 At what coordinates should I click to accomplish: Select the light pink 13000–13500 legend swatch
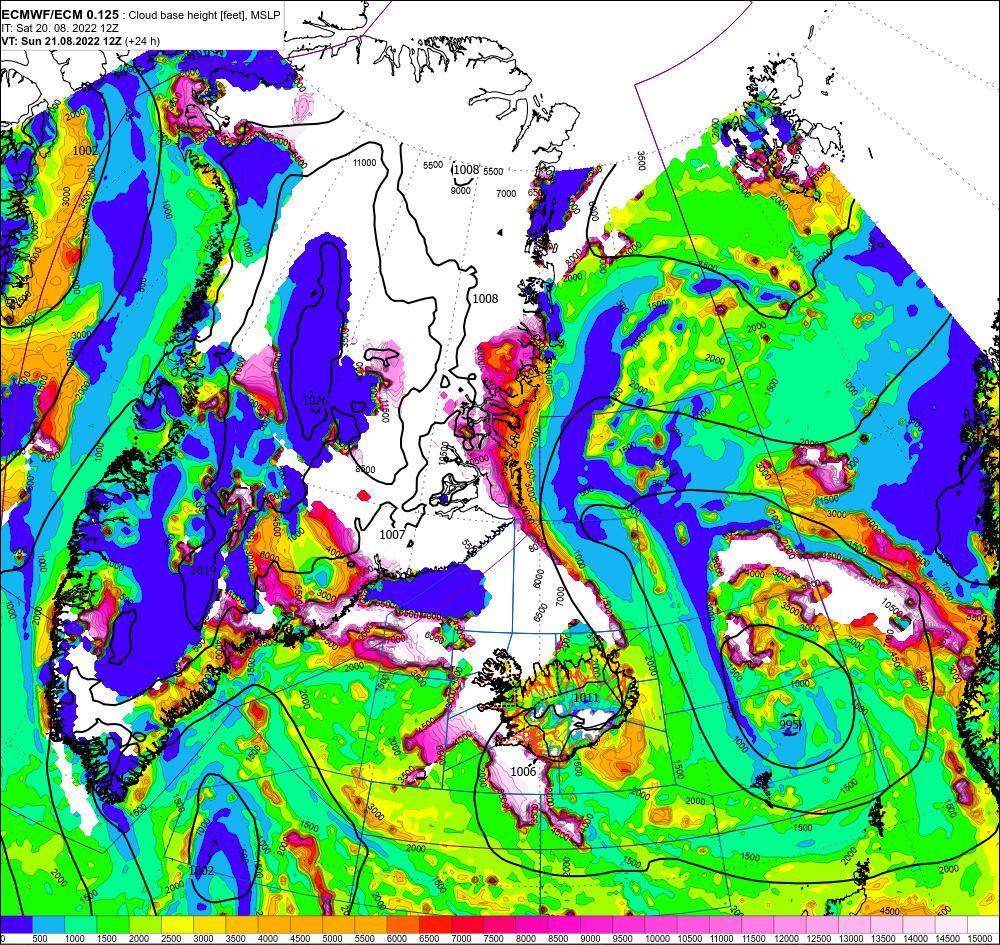tap(855, 925)
